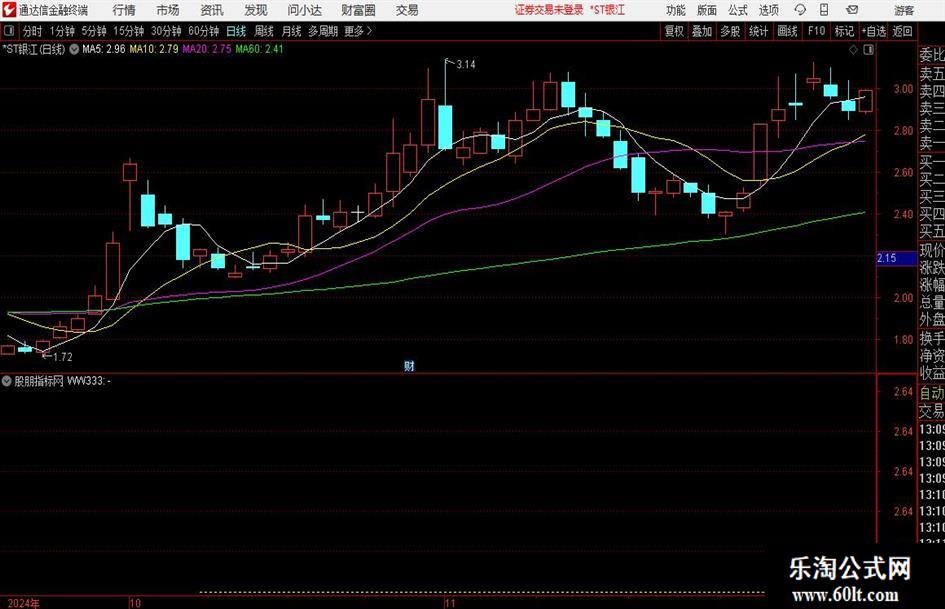Open the 画线 drawing tools
The height and width of the screenshot is (609, 945).
pos(787,31)
